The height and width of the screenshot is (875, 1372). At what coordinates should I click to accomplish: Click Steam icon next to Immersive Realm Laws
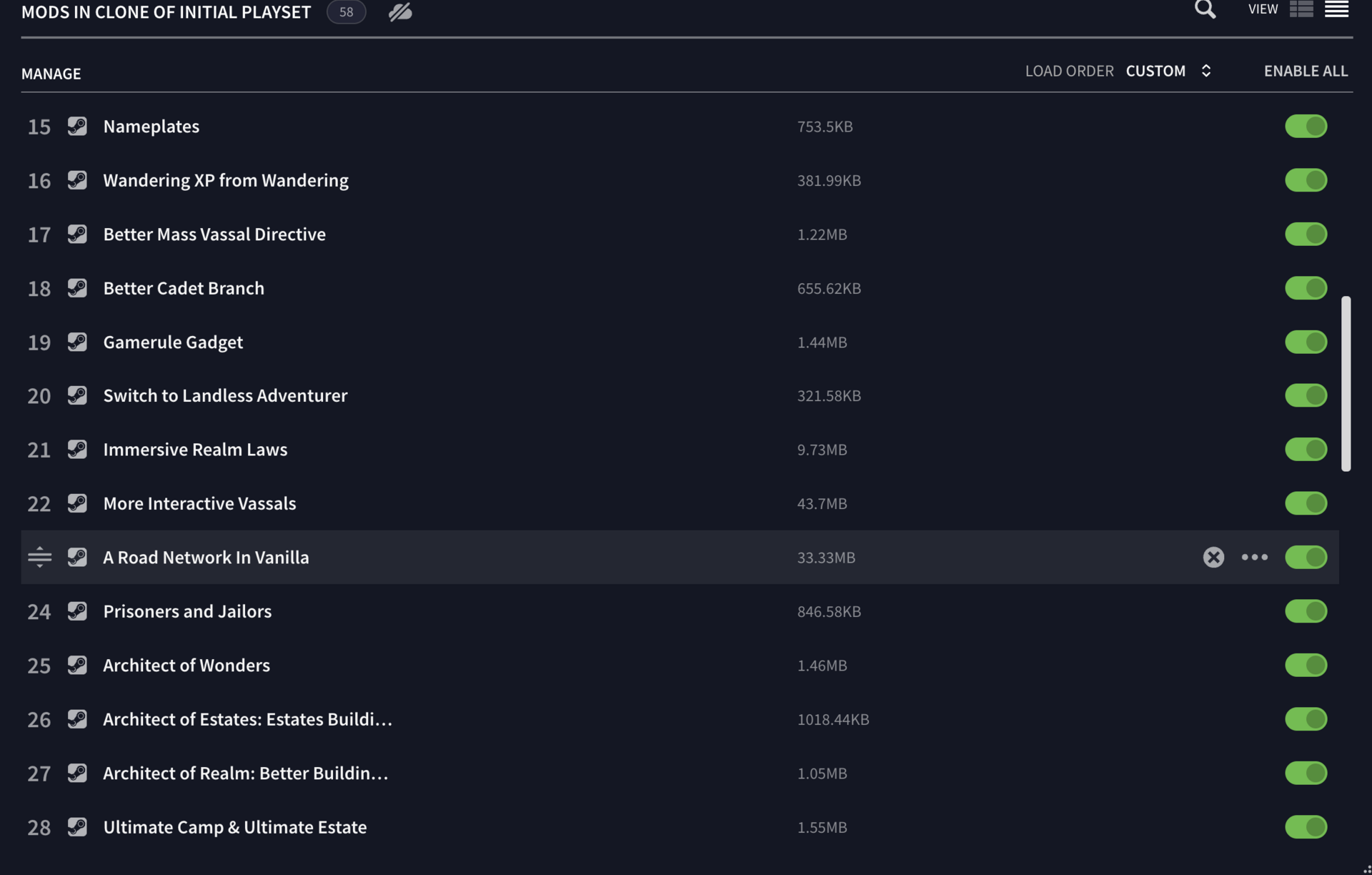pyautogui.click(x=77, y=449)
